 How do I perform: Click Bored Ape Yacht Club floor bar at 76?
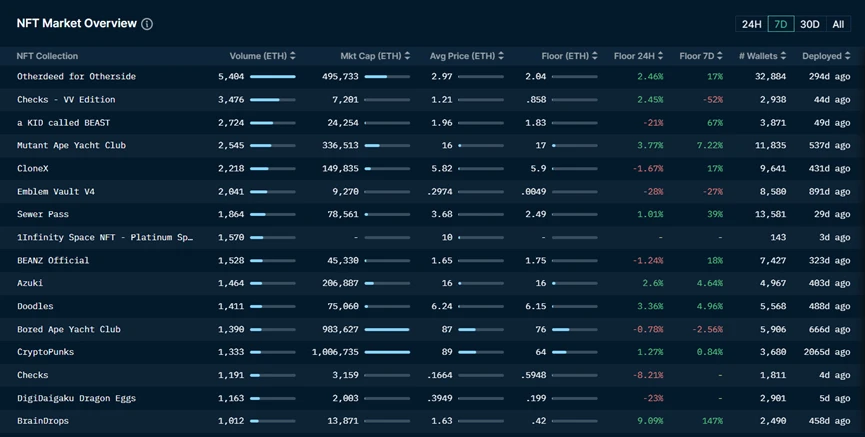point(575,329)
